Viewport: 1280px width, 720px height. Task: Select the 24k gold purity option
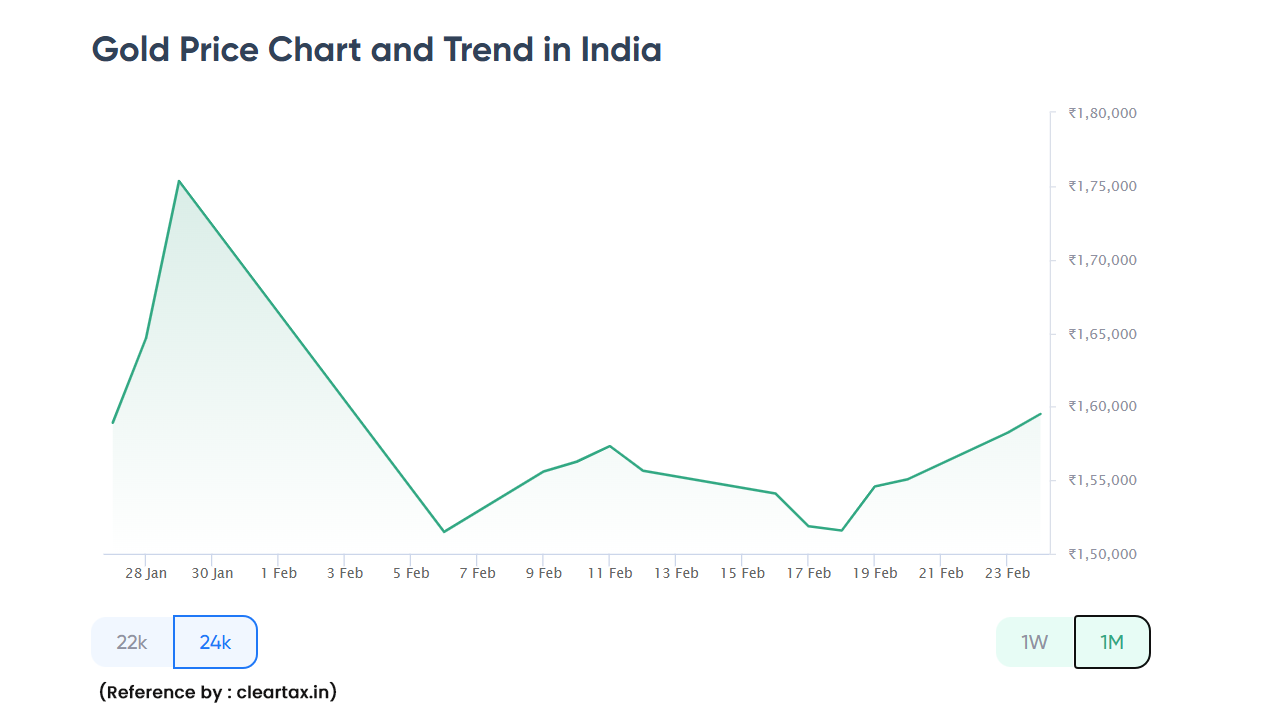(215, 642)
